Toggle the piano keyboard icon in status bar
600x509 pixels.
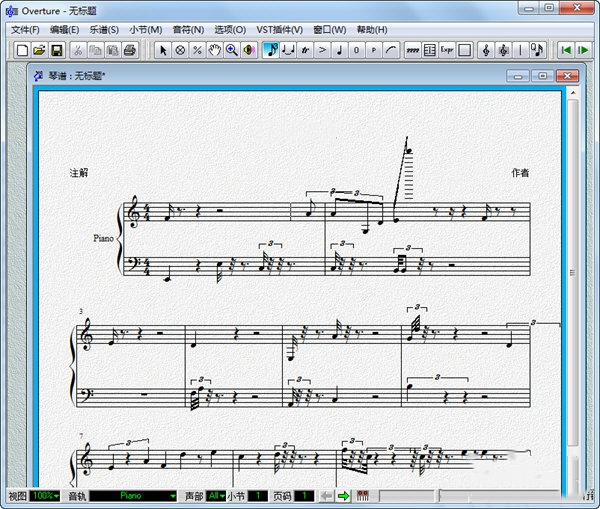click(x=363, y=496)
